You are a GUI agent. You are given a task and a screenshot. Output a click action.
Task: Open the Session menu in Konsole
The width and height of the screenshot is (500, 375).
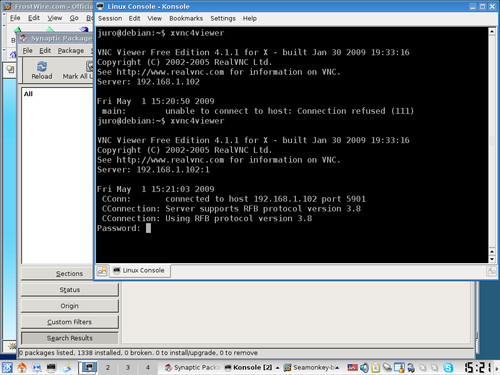point(110,18)
